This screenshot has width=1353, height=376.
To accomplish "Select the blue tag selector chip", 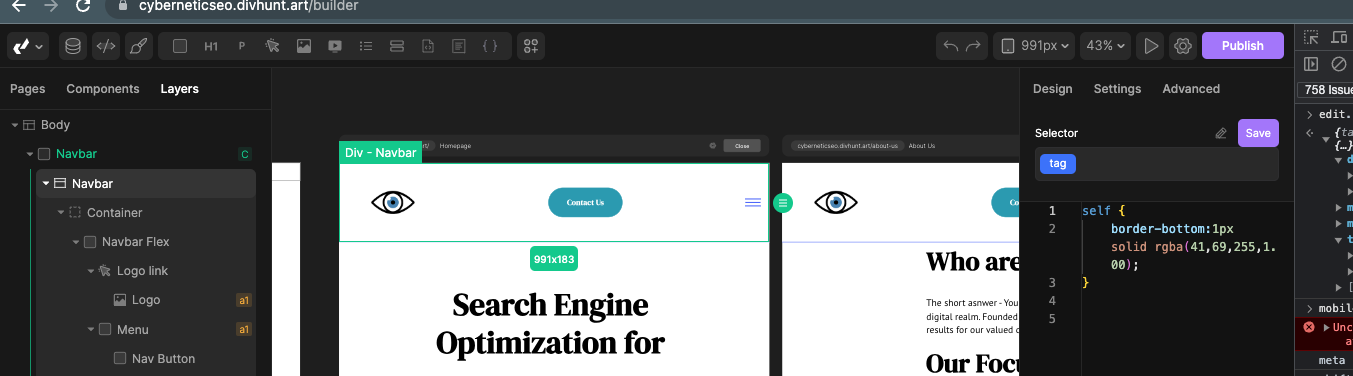I will click(x=1058, y=164).
